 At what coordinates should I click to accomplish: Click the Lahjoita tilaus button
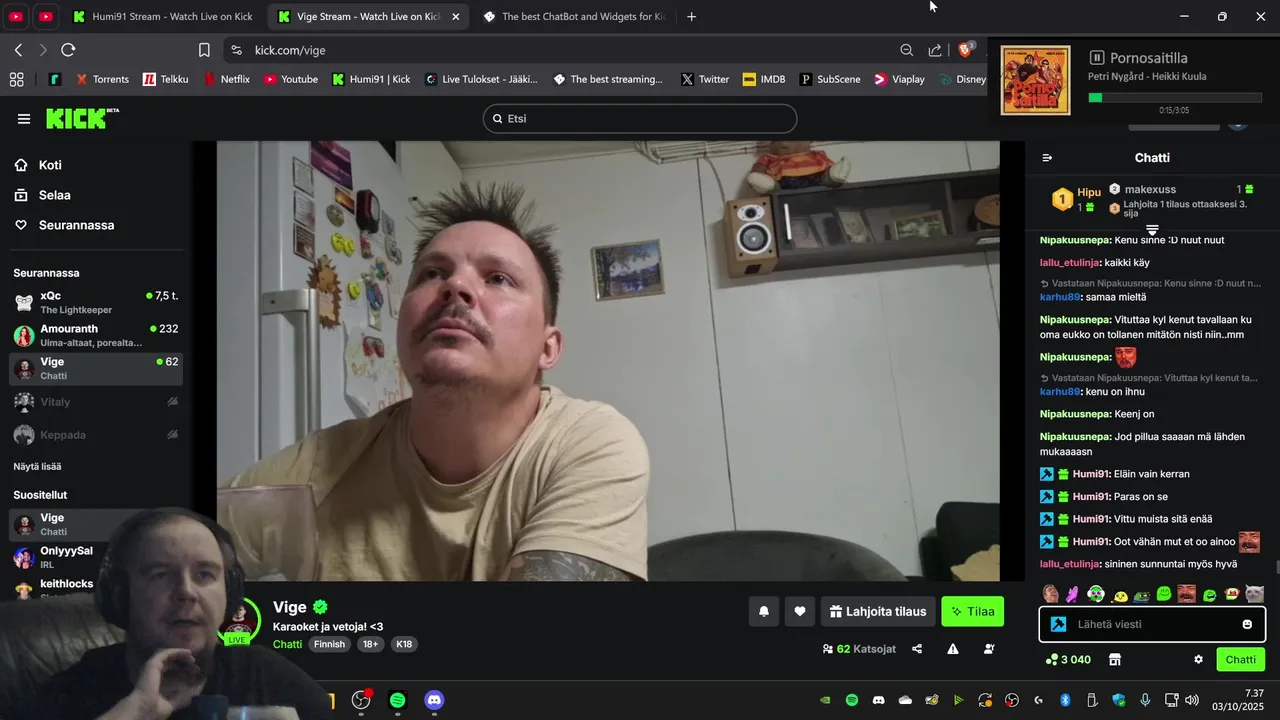click(x=878, y=611)
